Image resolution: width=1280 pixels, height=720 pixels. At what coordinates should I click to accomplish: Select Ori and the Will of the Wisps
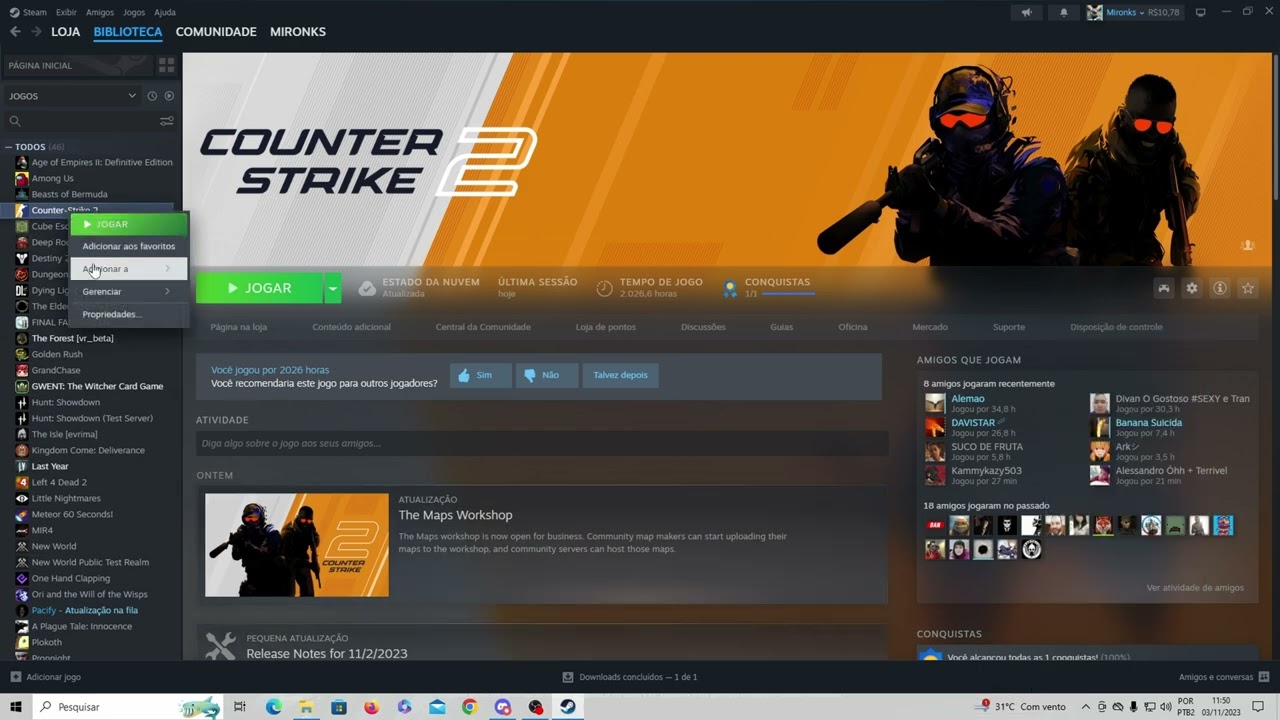click(x=89, y=594)
